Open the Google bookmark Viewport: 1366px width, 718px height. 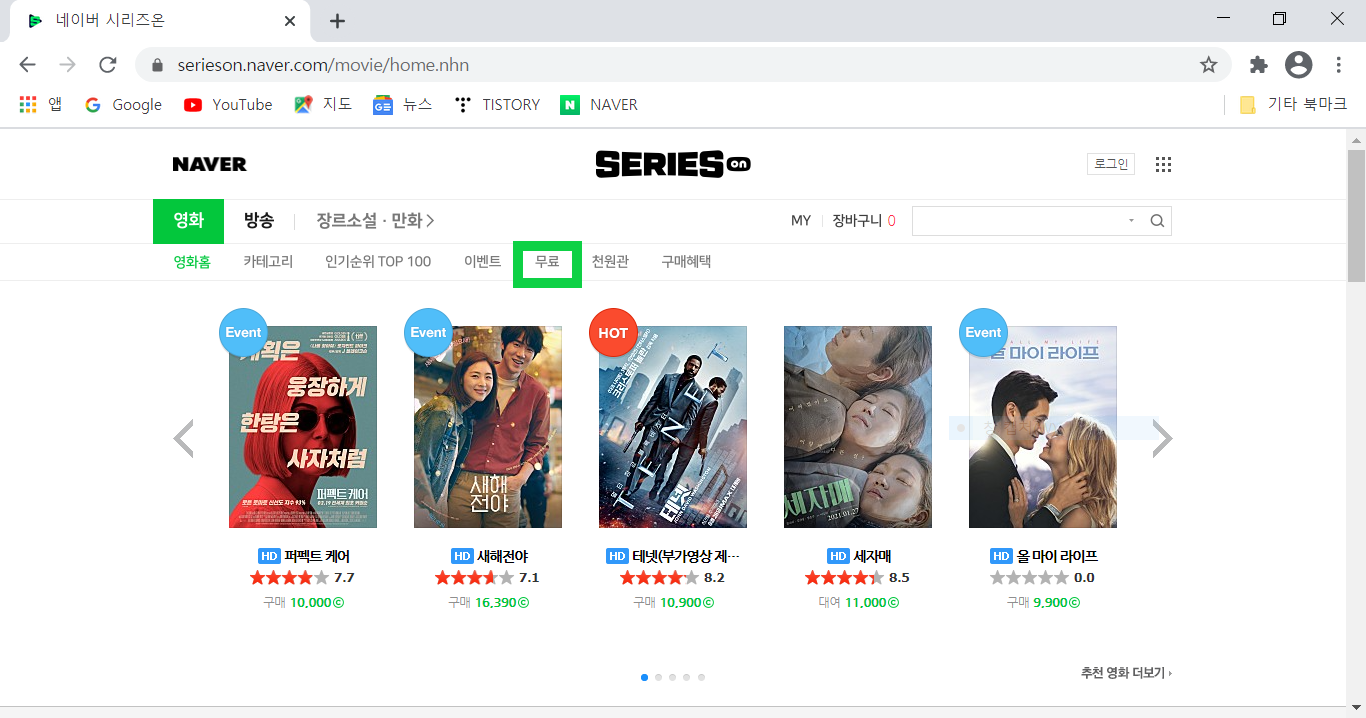click(123, 104)
